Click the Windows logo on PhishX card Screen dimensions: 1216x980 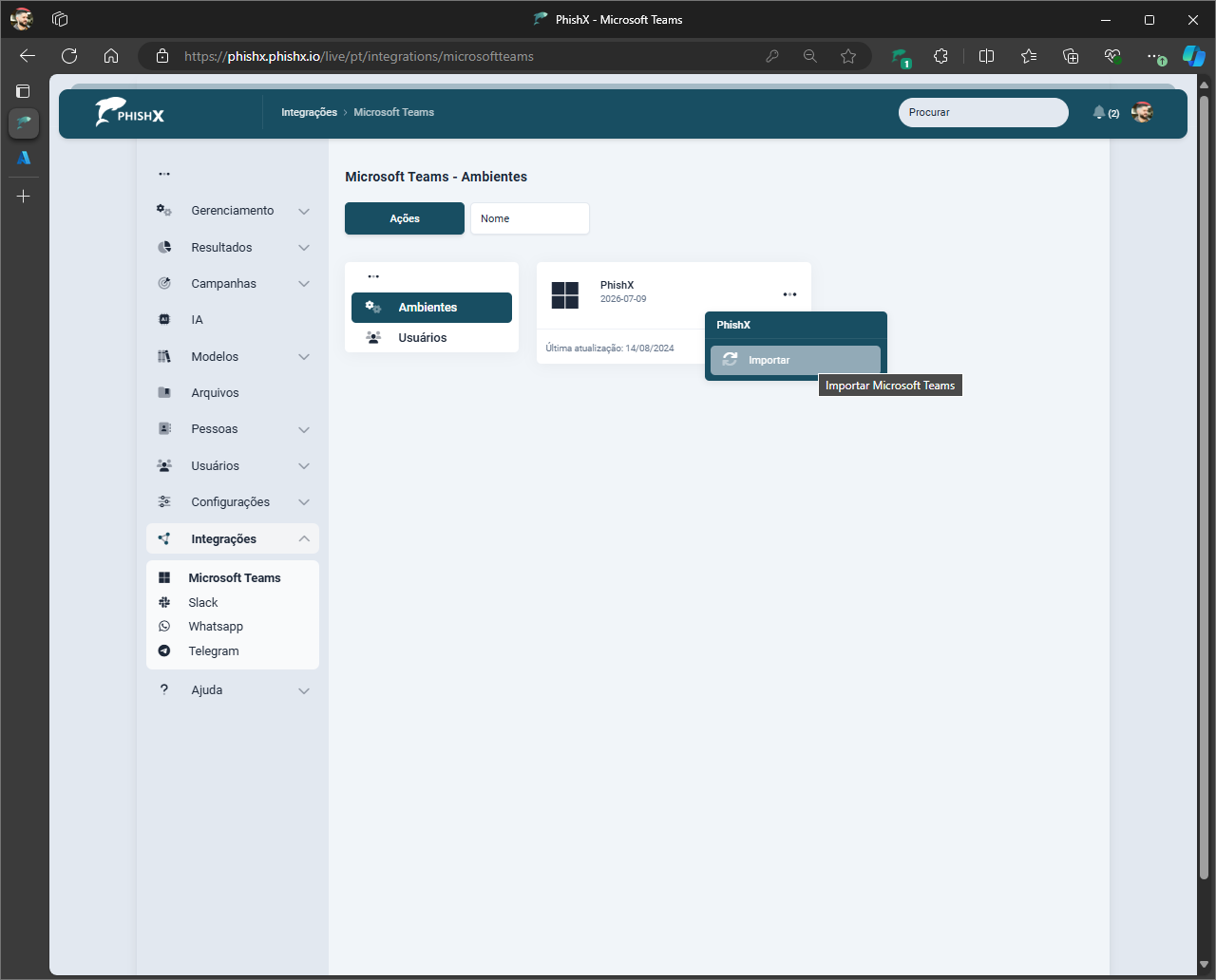point(565,295)
